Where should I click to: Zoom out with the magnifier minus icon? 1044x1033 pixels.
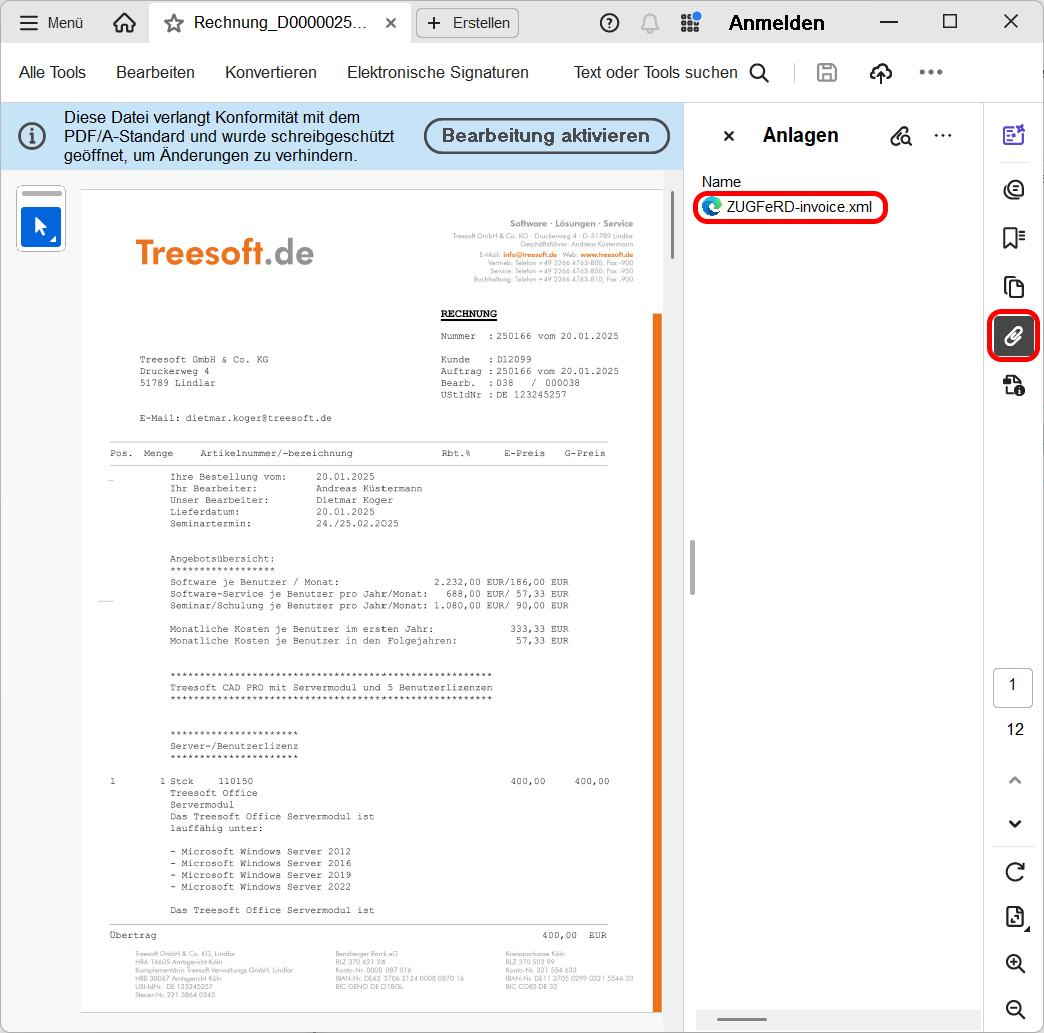[1015, 1009]
